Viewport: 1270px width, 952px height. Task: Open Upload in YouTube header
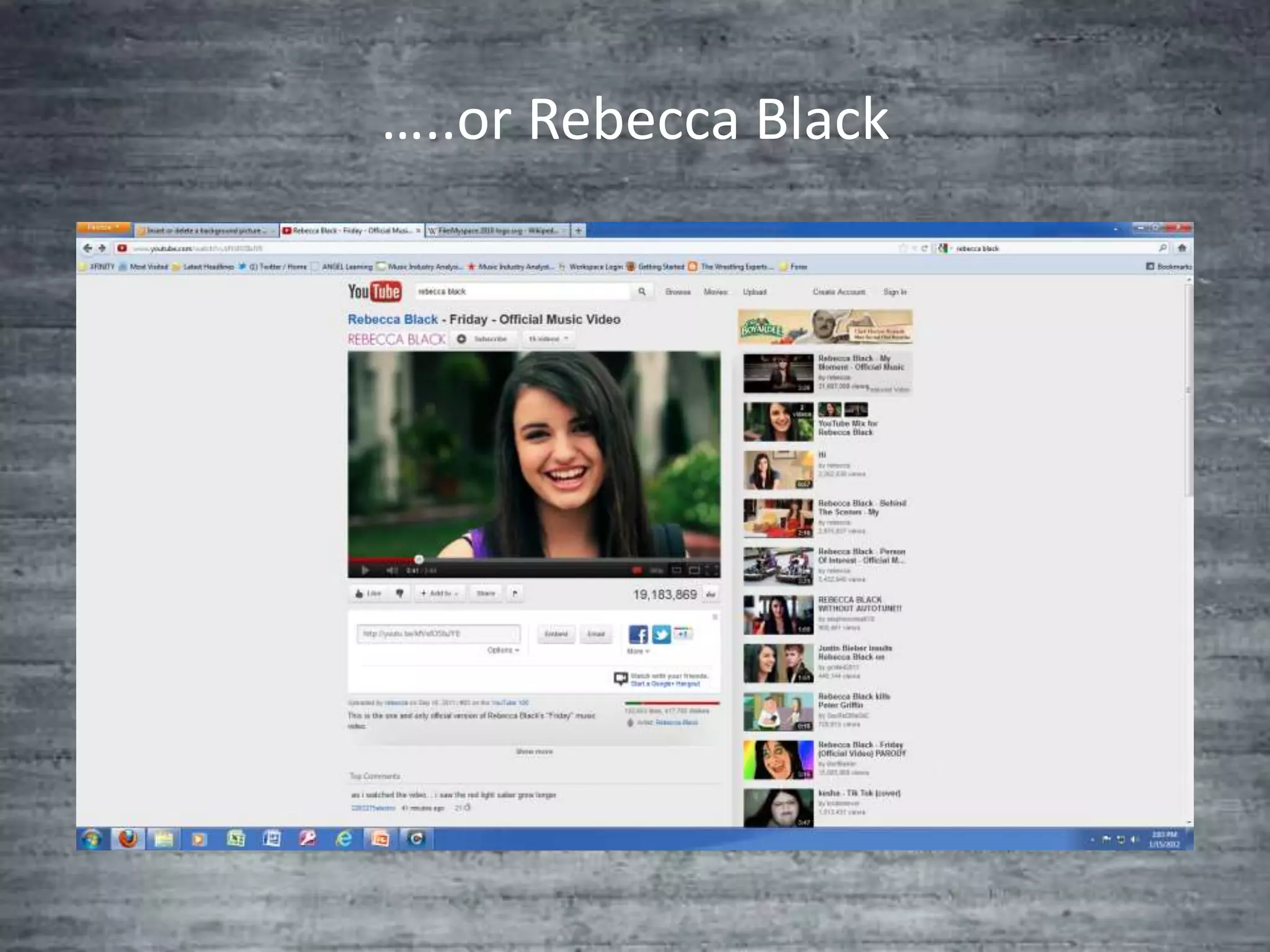tap(755, 292)
